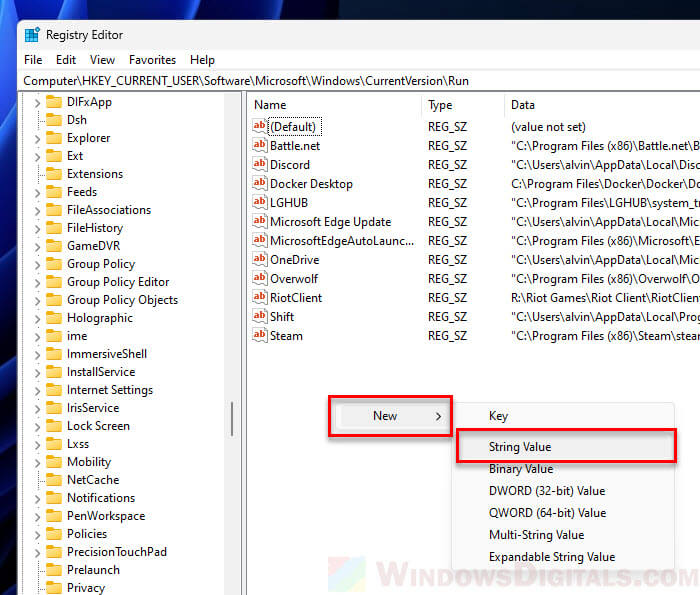Select the Shift value icon
The height and width of the screenshot is (595, 700).
pyautogui.click(x=259, y=316)
